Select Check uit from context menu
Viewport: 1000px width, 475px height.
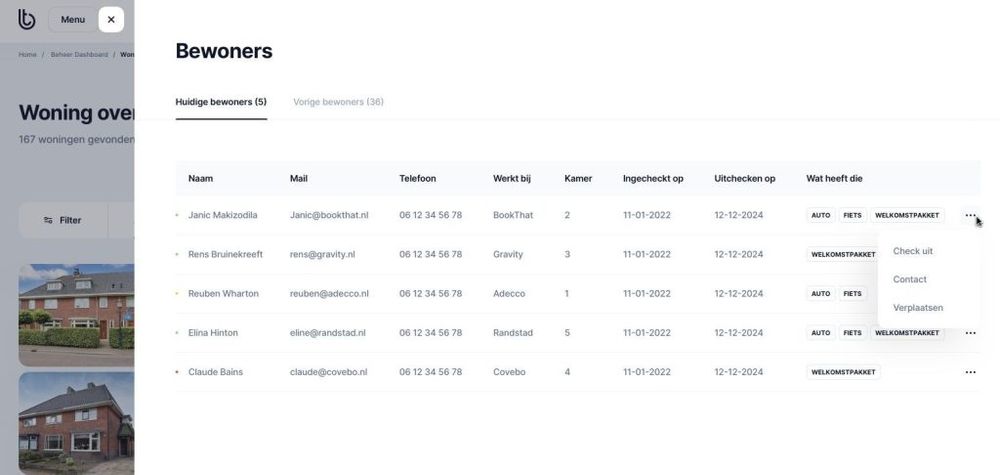pos(913,251)
